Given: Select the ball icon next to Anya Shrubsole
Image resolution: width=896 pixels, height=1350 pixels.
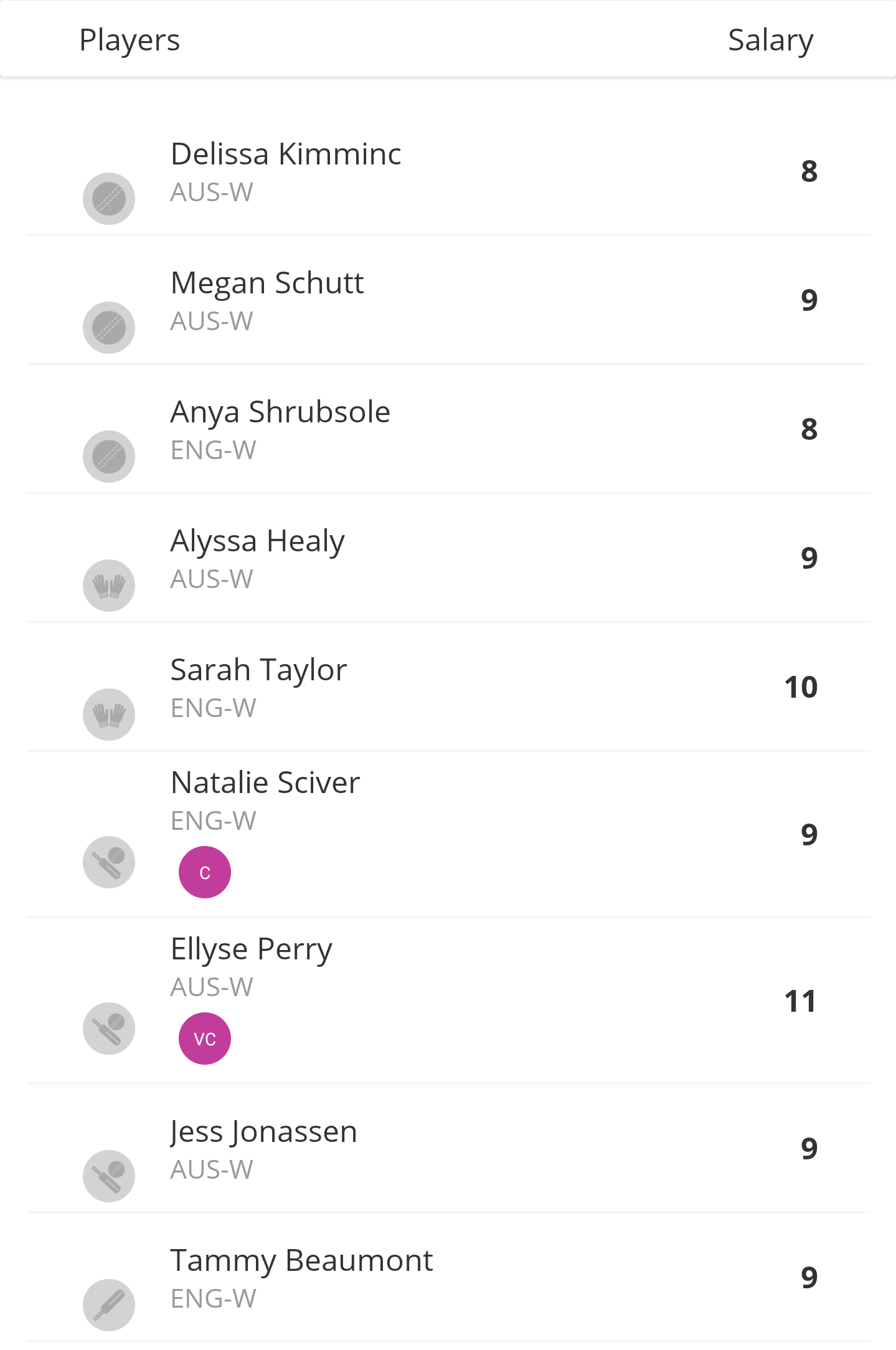Looking at the screenshot, I should (109, 457).
